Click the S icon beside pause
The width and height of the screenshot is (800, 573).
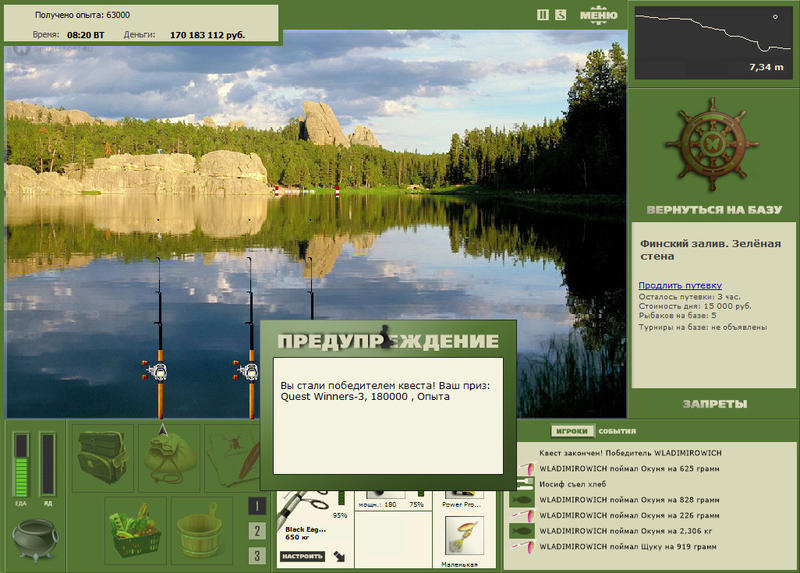pos(561,15)
